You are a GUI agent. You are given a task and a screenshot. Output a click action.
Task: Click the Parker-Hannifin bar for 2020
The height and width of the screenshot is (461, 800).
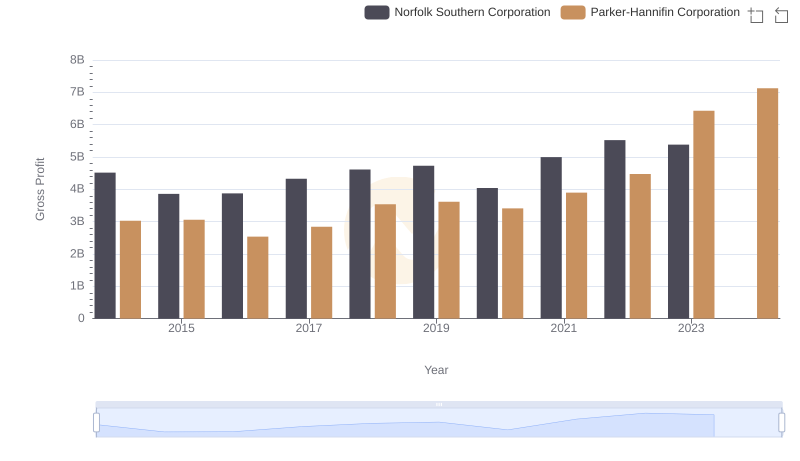[513, 264]
